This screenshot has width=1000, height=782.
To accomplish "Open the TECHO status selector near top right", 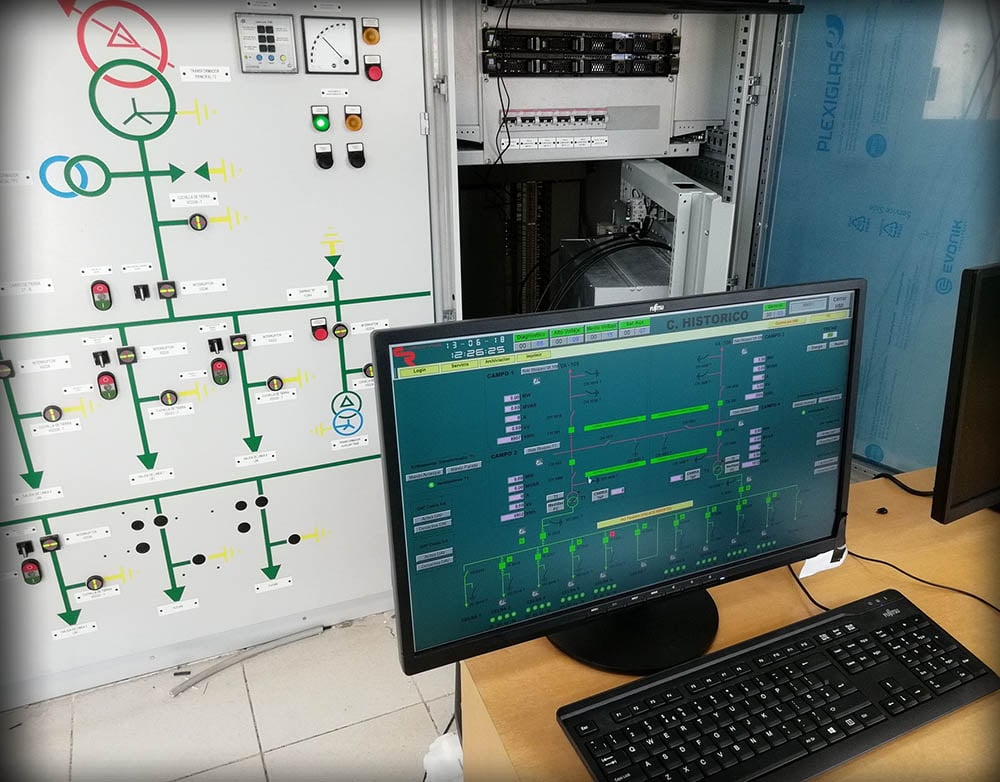I will click(828, 333).
